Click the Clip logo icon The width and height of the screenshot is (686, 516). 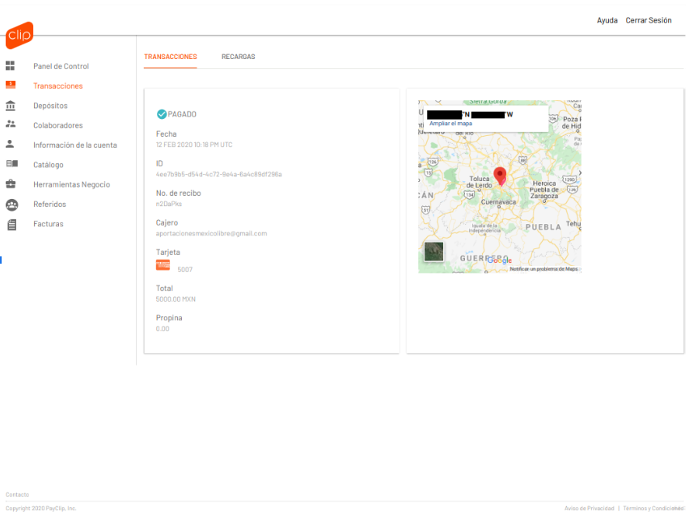click(19, 35)
